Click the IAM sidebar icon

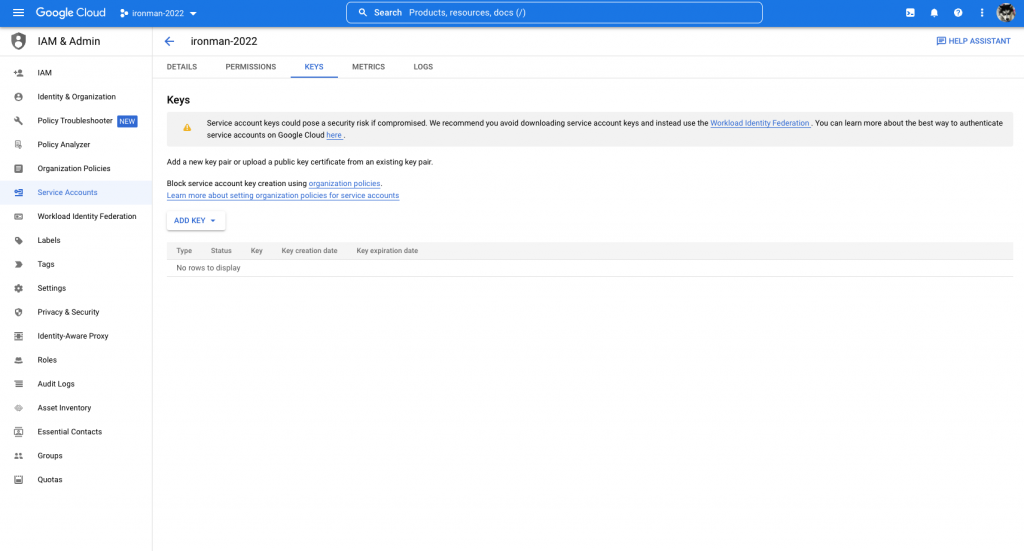[x=18, y=73]
